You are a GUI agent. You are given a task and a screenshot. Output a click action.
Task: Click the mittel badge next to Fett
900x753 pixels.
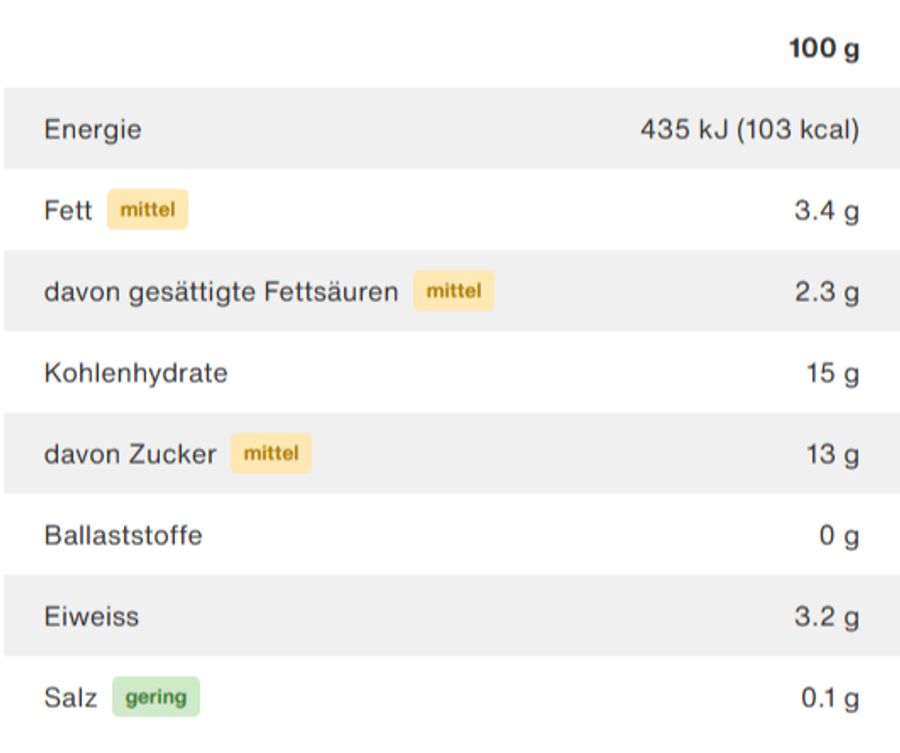pos(148,210)
